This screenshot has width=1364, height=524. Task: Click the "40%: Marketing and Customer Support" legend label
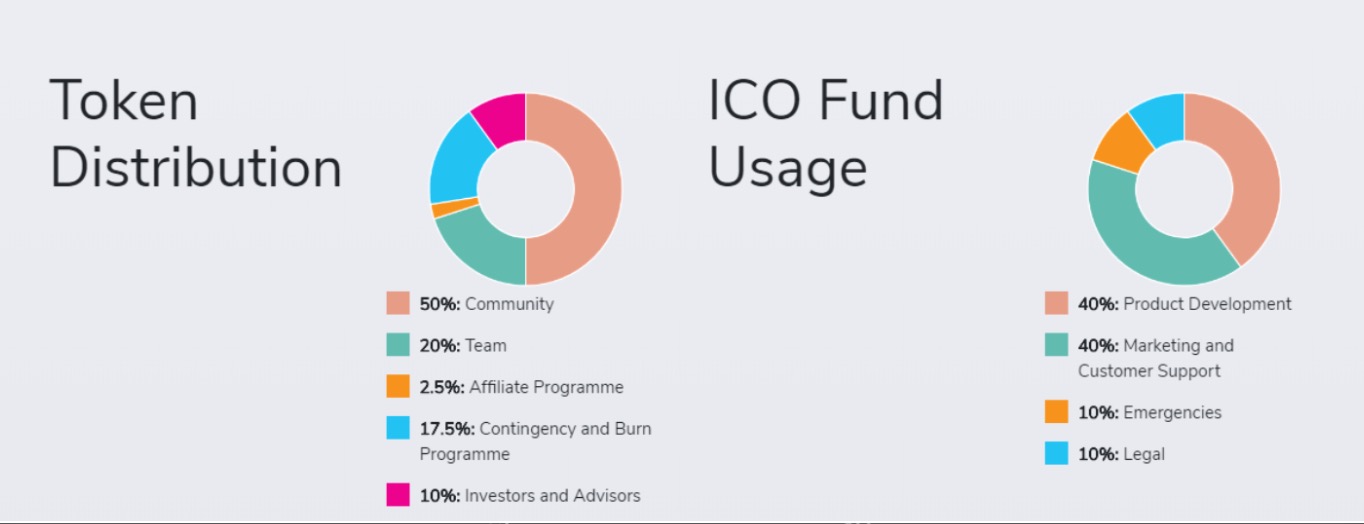[1155, 358]
